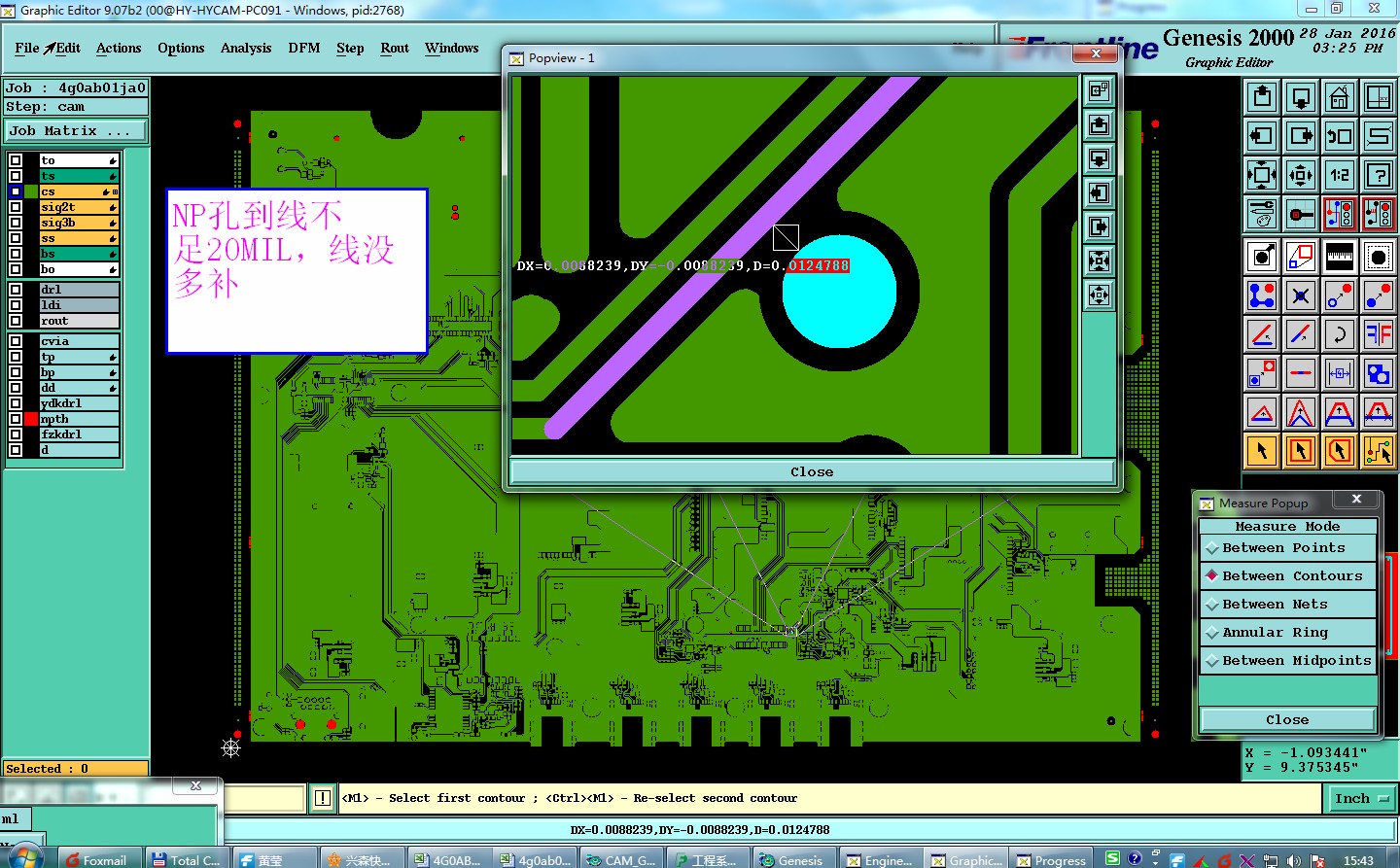The height and width of the screenshot is (868, 1400).
Task: Select Between Midpoints measure mode
Action: click(x=1287, y=661)
